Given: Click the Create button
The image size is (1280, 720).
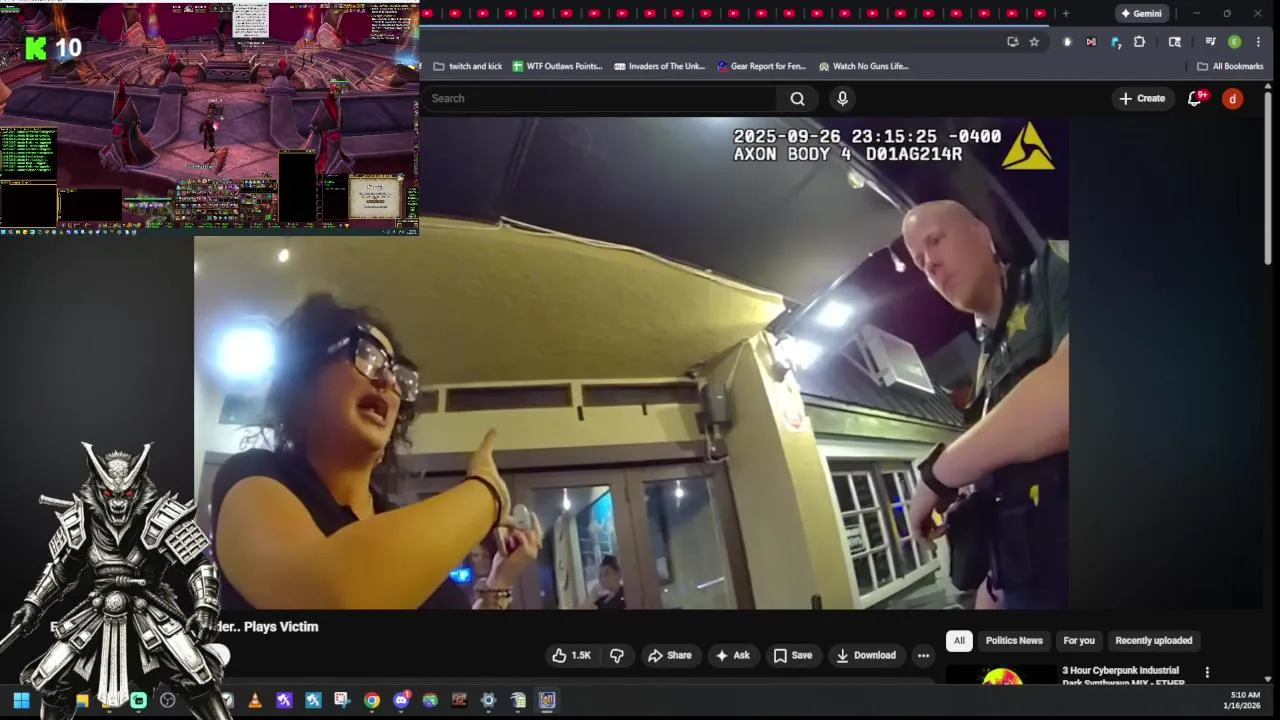Looking at the screenshot, I should coord(1142,98).
